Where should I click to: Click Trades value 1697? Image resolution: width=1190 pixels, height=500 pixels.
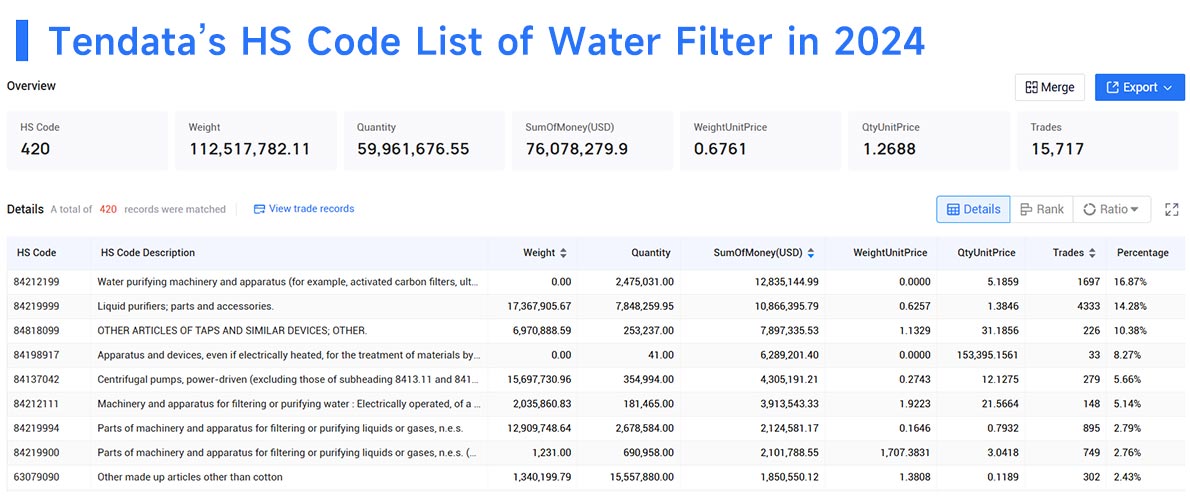pos(1087,281)
